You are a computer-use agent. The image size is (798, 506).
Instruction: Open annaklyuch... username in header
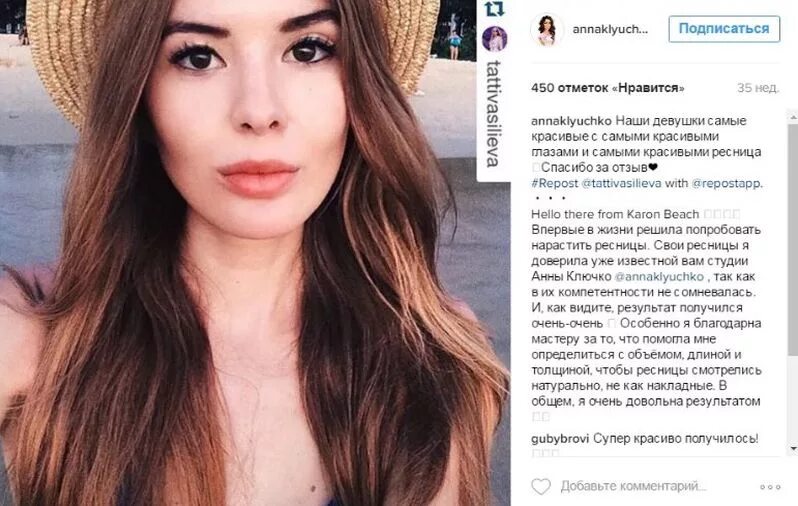[x=610, y=30]
